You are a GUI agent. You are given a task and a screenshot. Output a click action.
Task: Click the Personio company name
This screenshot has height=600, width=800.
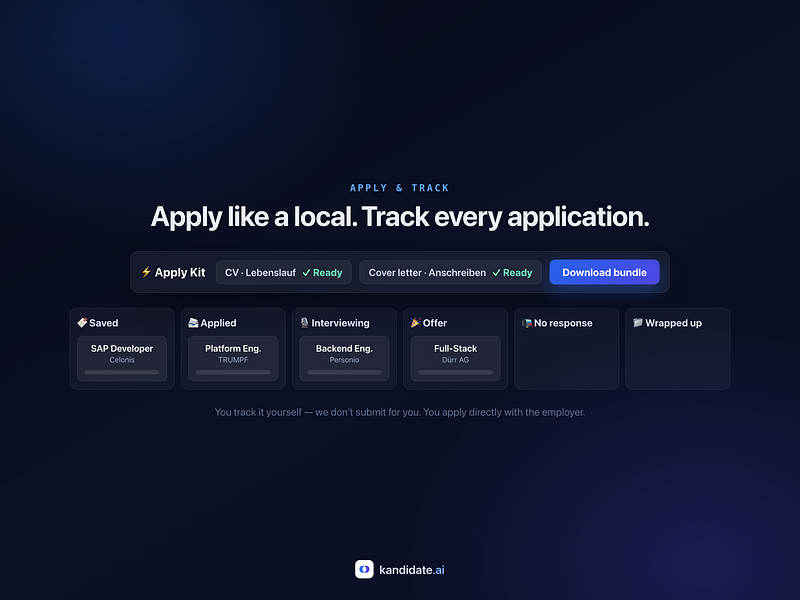coord(344,360)
